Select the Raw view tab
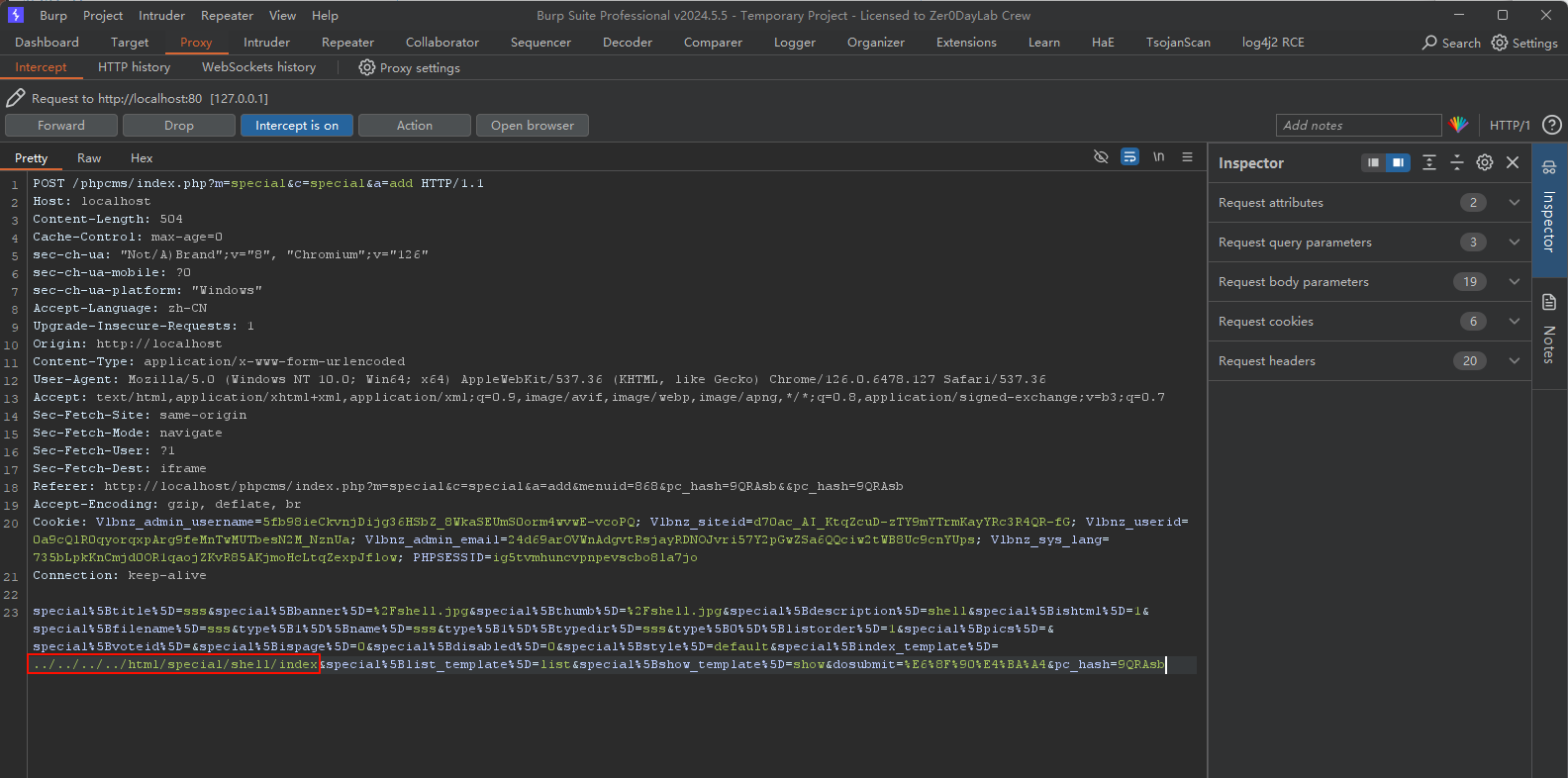This screenshot has height=778, width=1568. click(89, 158)
